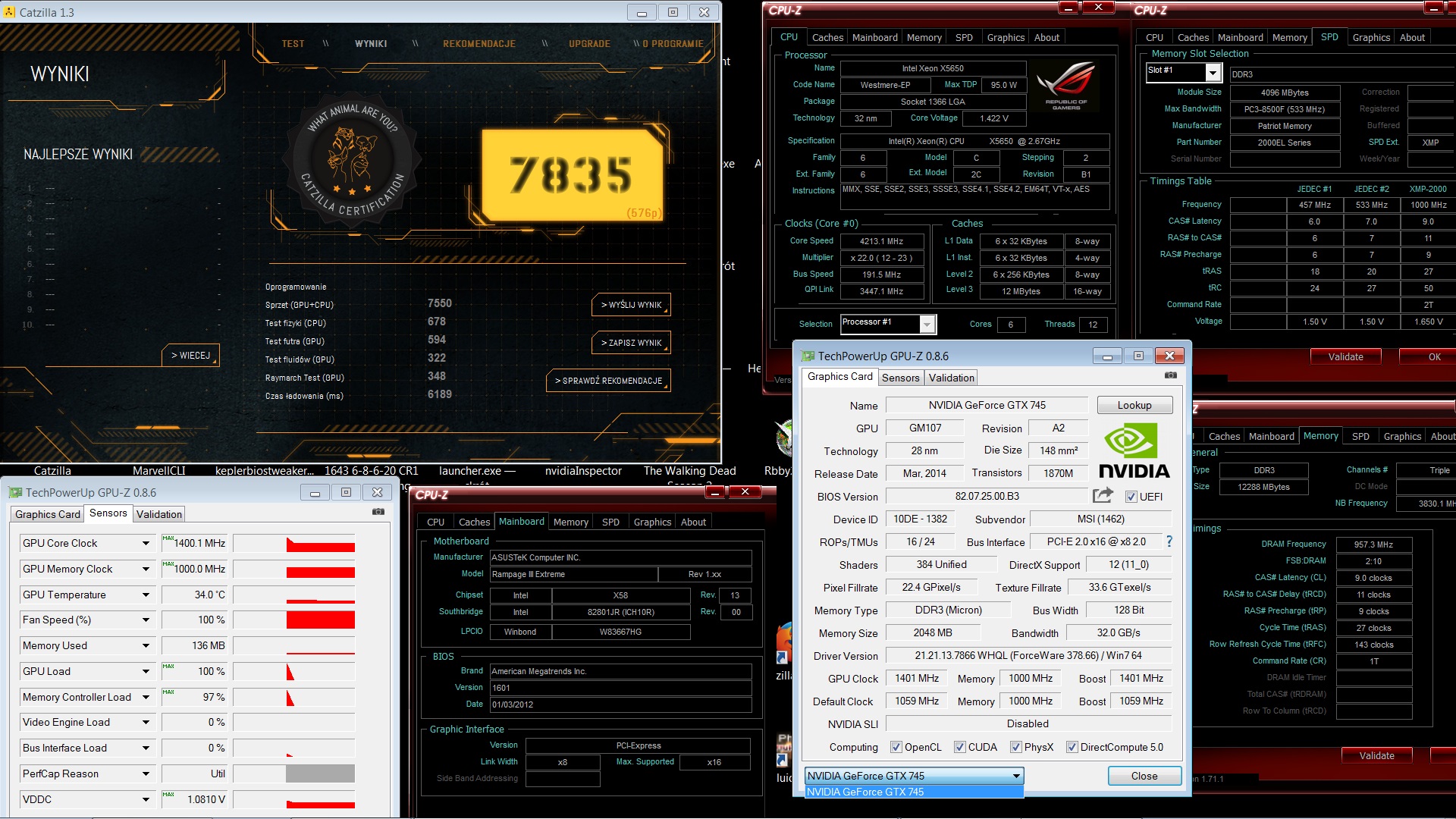Click Validate button in CPU-Z Memory window
Image resolution: width=1456 pixels, height=819 pixels.
coord(1376,755)
